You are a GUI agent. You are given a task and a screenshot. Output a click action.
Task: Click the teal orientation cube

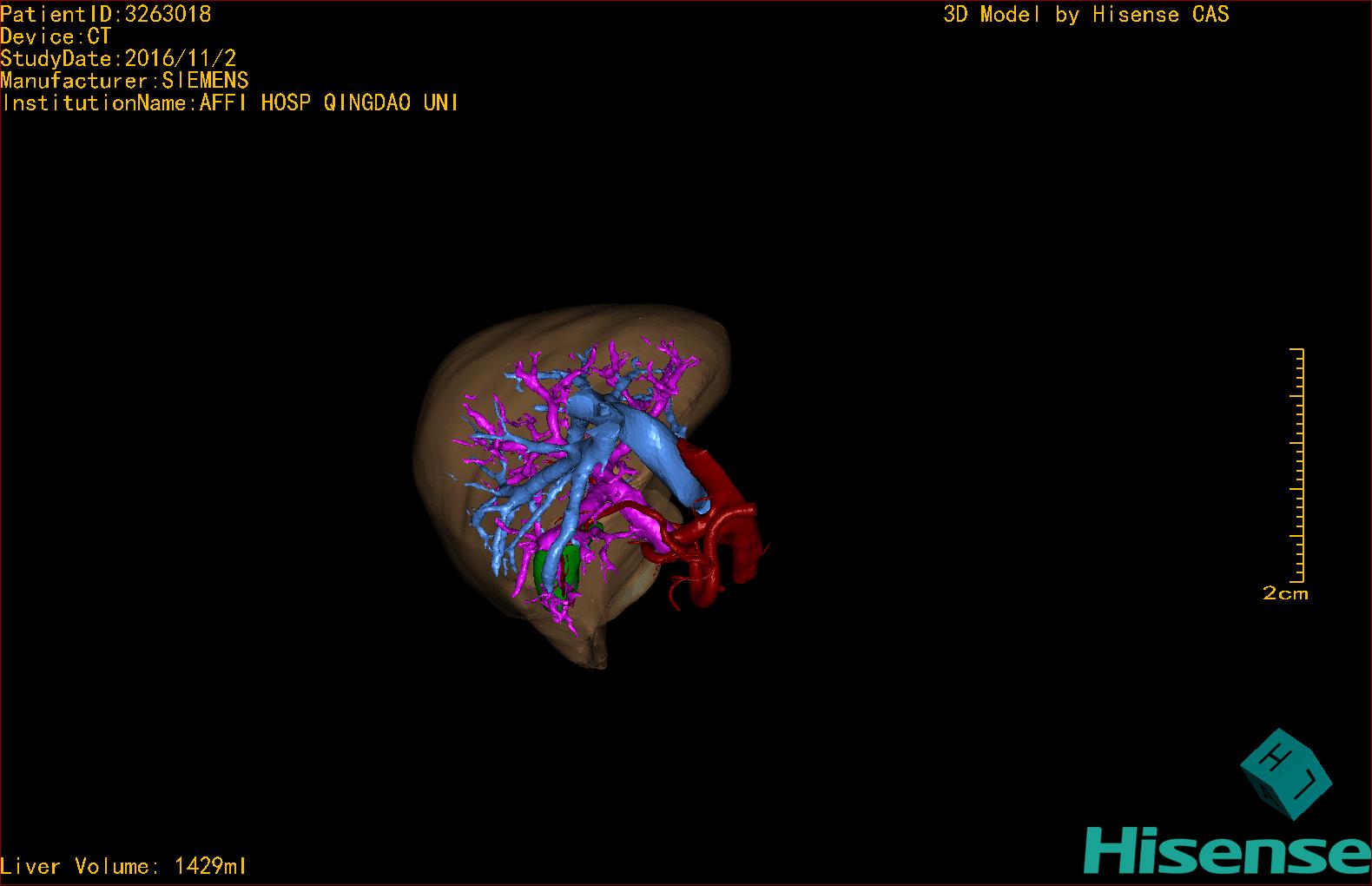click(1285, 773)
